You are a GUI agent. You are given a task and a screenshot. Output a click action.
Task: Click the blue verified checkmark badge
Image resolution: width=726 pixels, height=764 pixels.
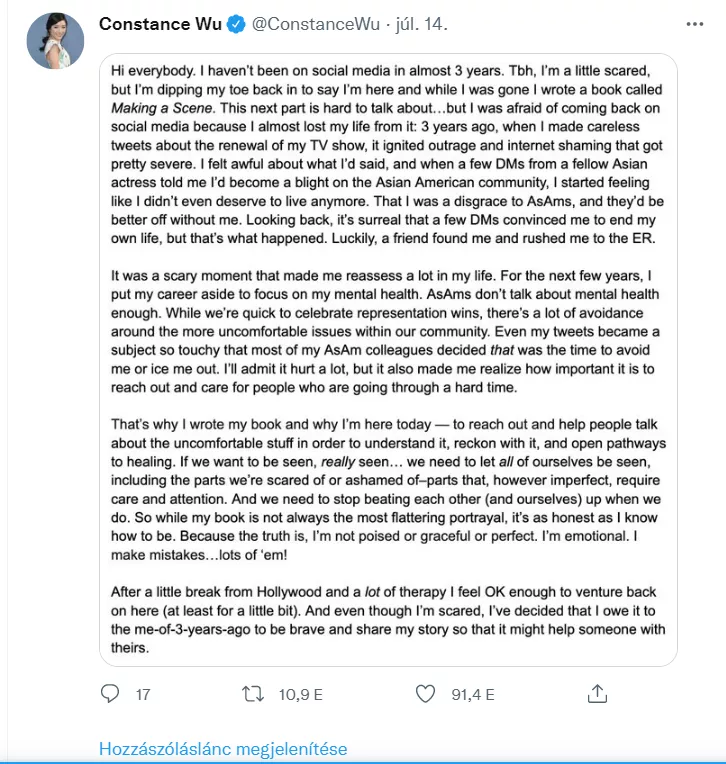[x=236, y=24]
